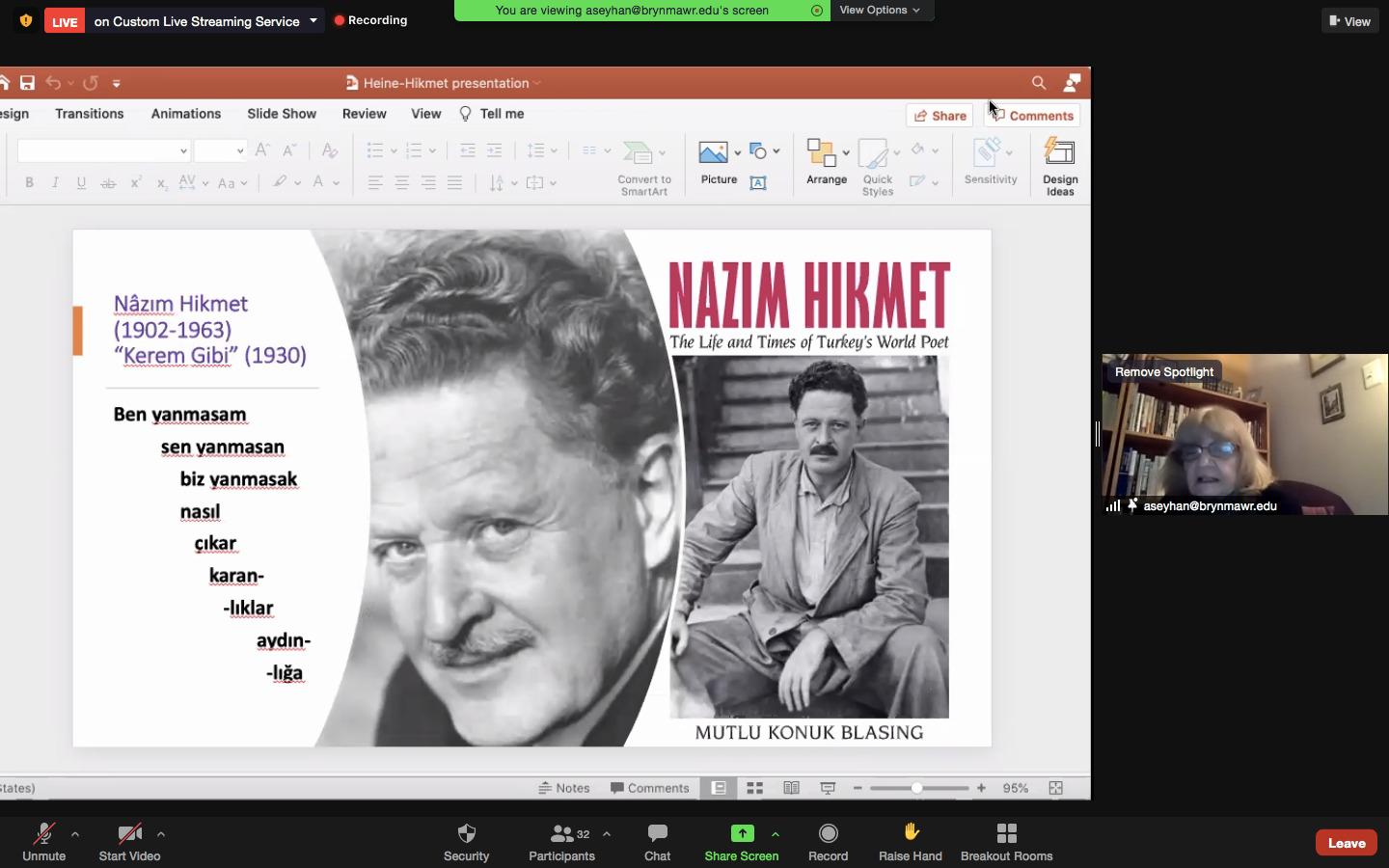Click the Redo icon in title bar
The image size is (1389, 868).
[x=91, y=83]
